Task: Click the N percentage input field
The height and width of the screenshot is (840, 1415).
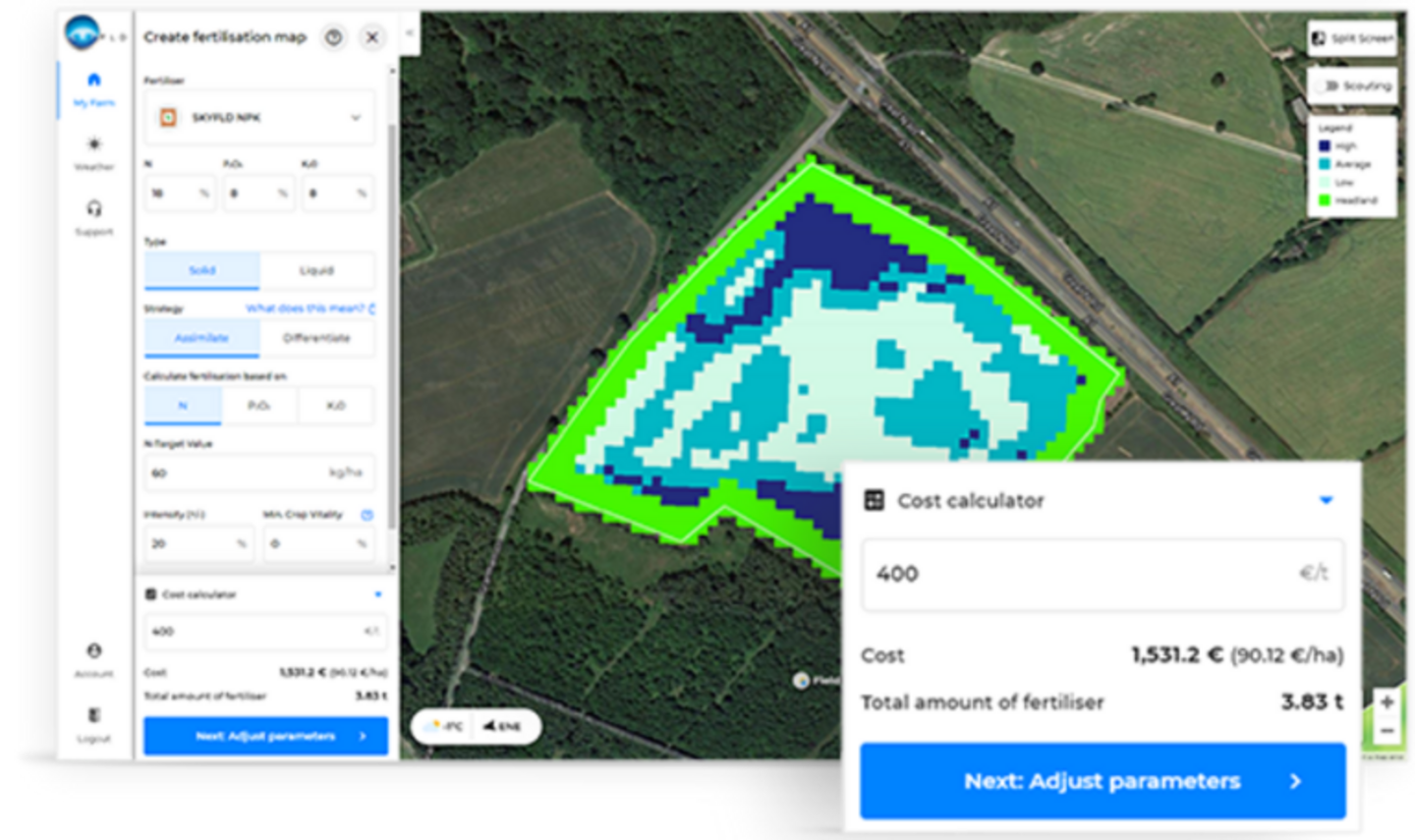Action: point(180,194)
